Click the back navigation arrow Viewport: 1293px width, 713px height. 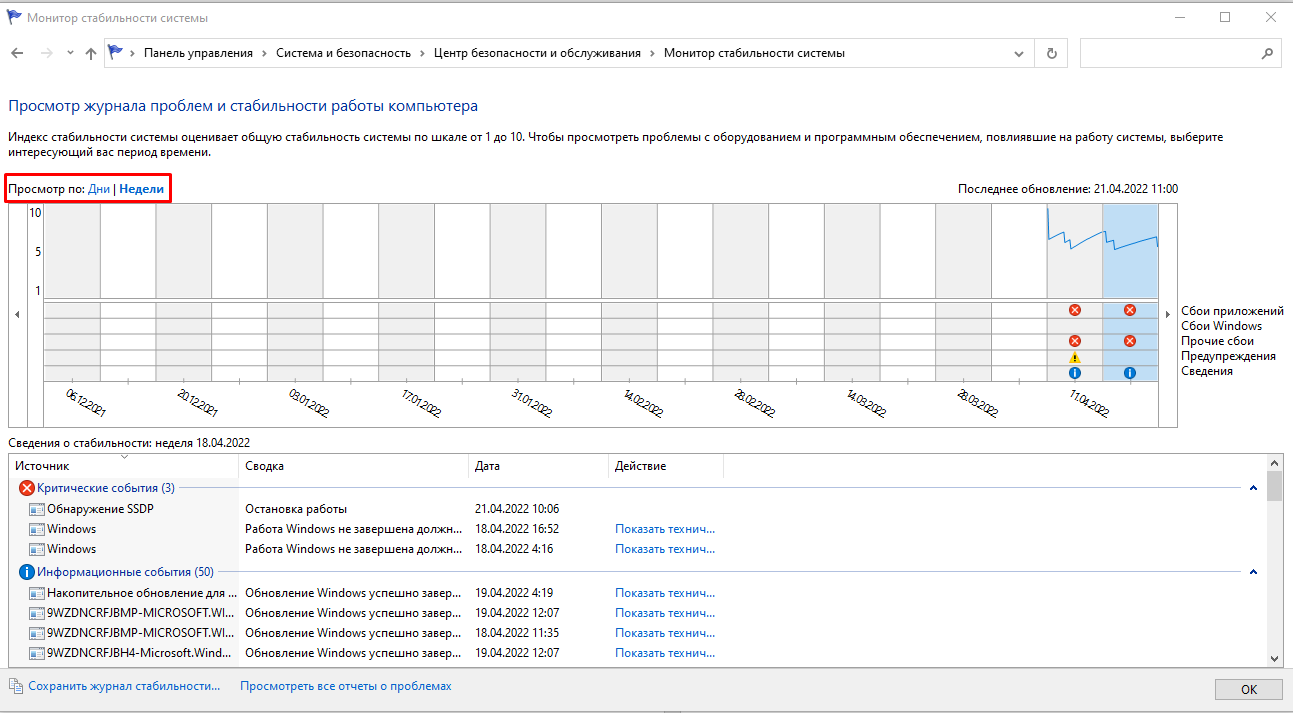click(17, 53)
